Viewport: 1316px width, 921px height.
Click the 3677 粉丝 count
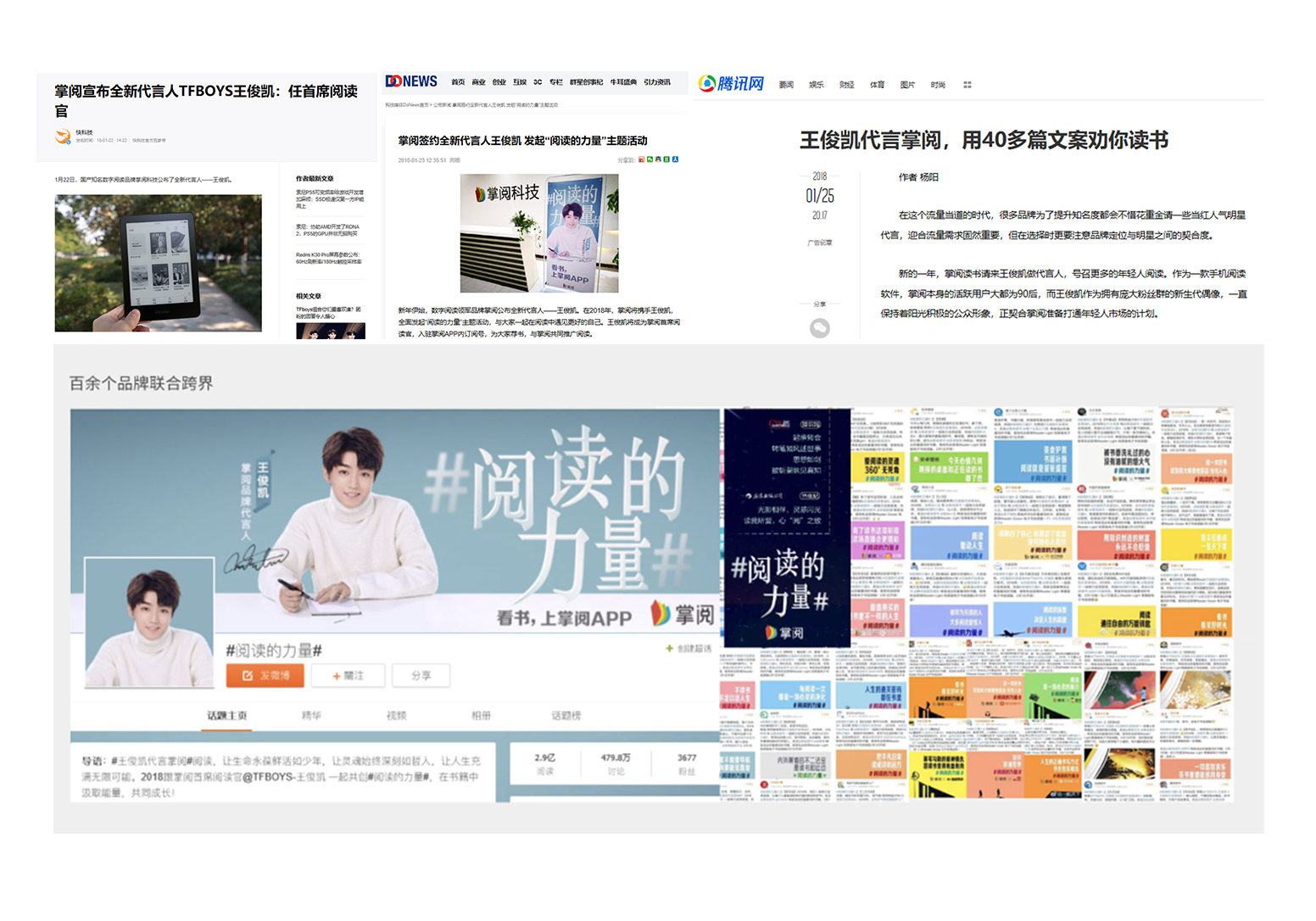(687, 763)
